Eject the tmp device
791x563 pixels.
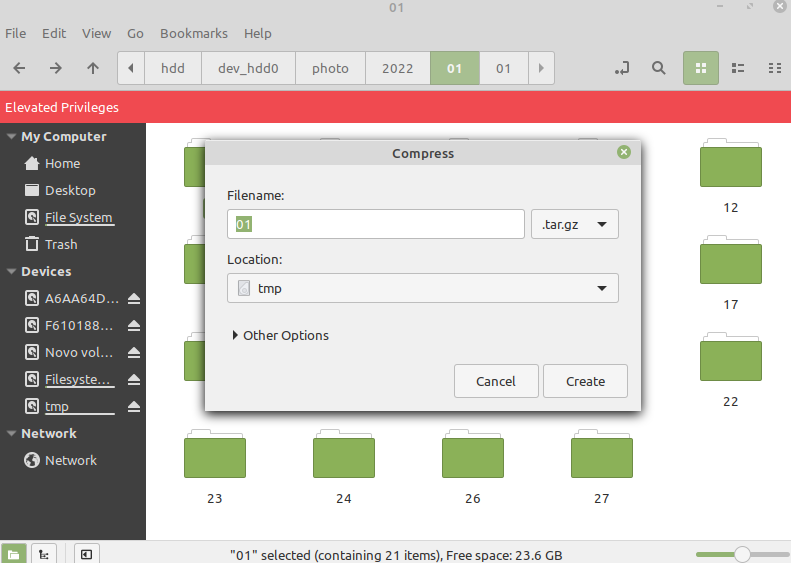[134, 407]
